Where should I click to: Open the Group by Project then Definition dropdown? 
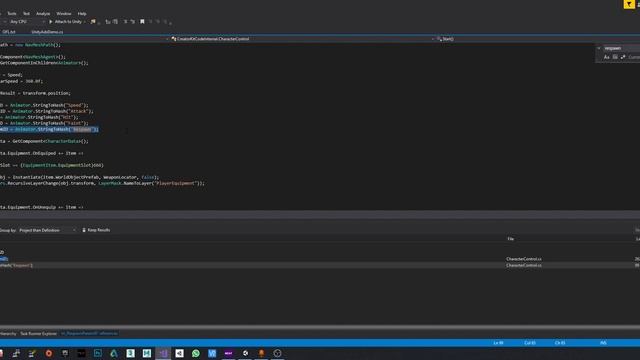tap(47, 230)
